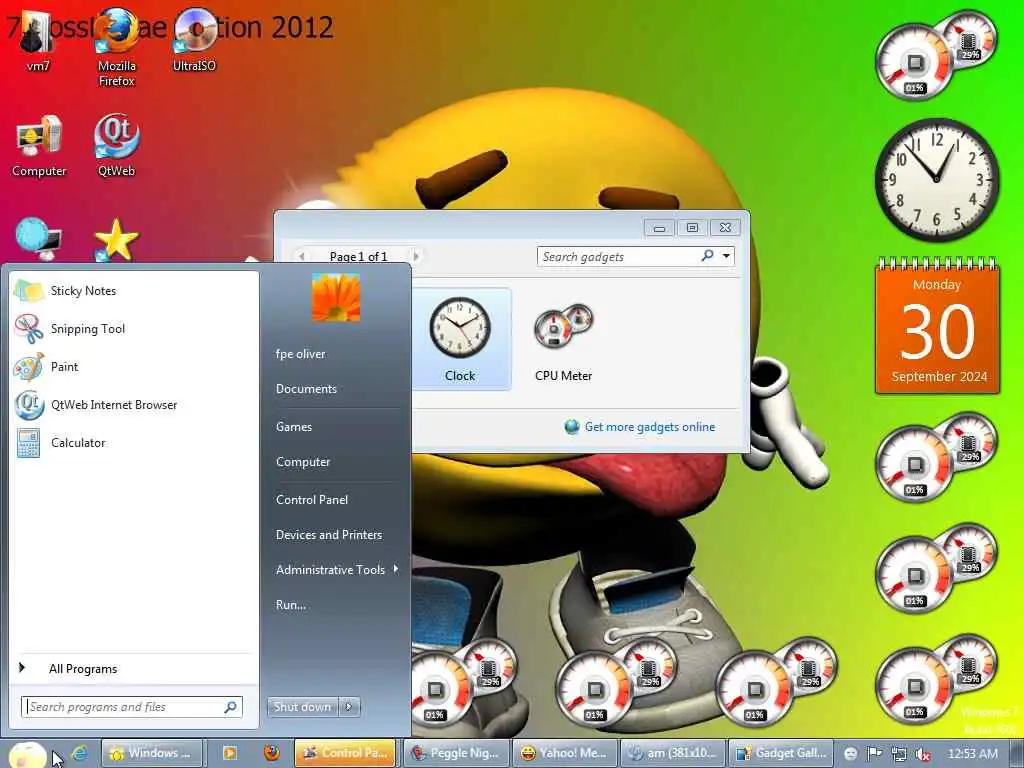Click the 12:53 AM taskbar clock
The width and height of the screenshot is (1024, 768).
coord(972,754)
